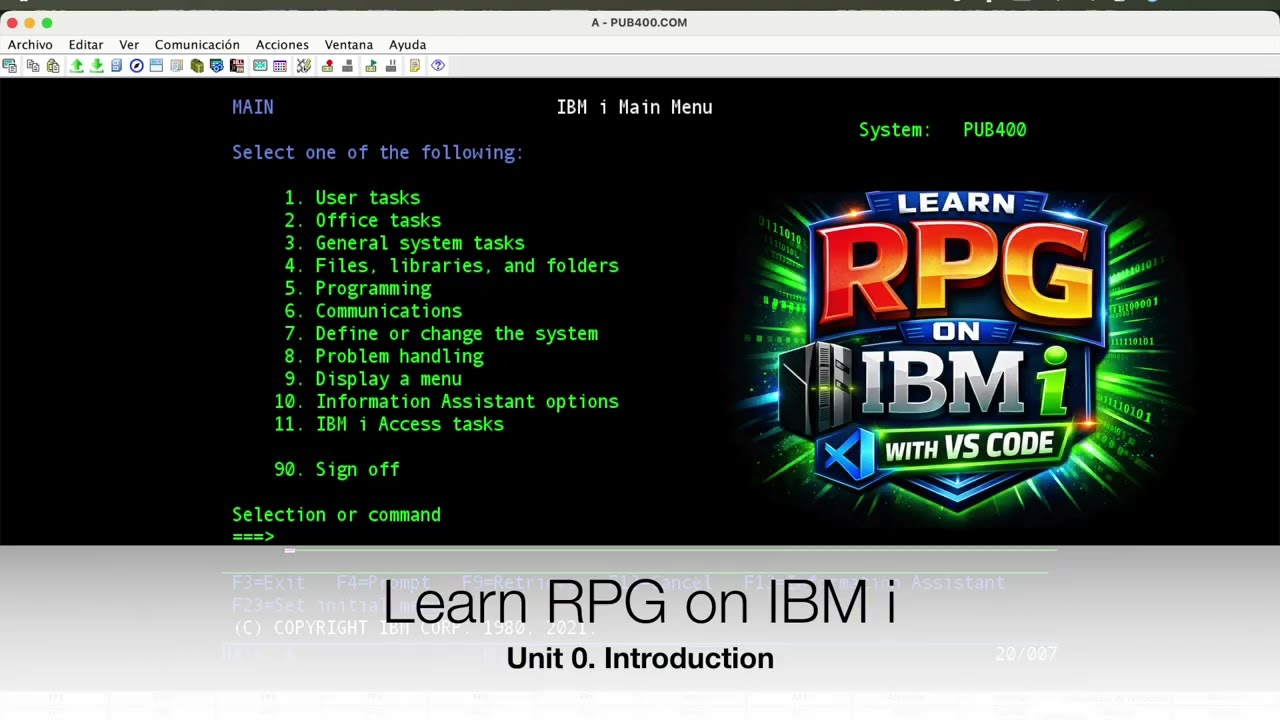This screenshot has height=720, width=1280.
Task: Open the Archivo menu
Action: pyautogui.click(x=30, y=45)
